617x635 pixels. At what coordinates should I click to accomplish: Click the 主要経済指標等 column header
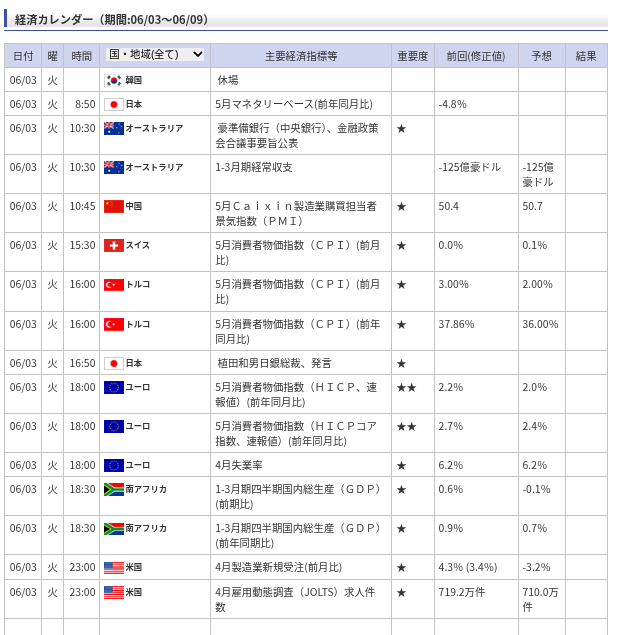[x=301, y=56]
